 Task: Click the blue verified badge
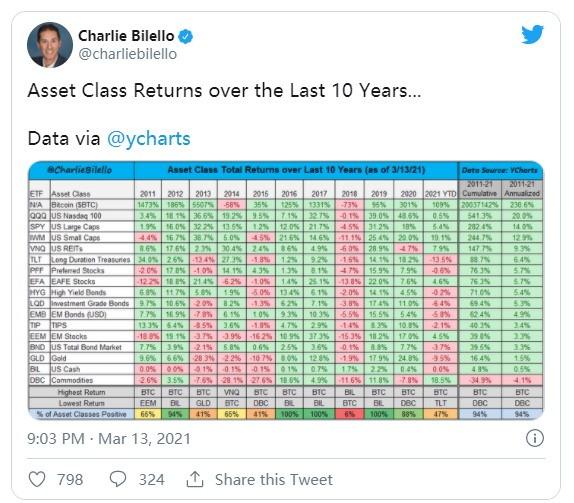185,37
